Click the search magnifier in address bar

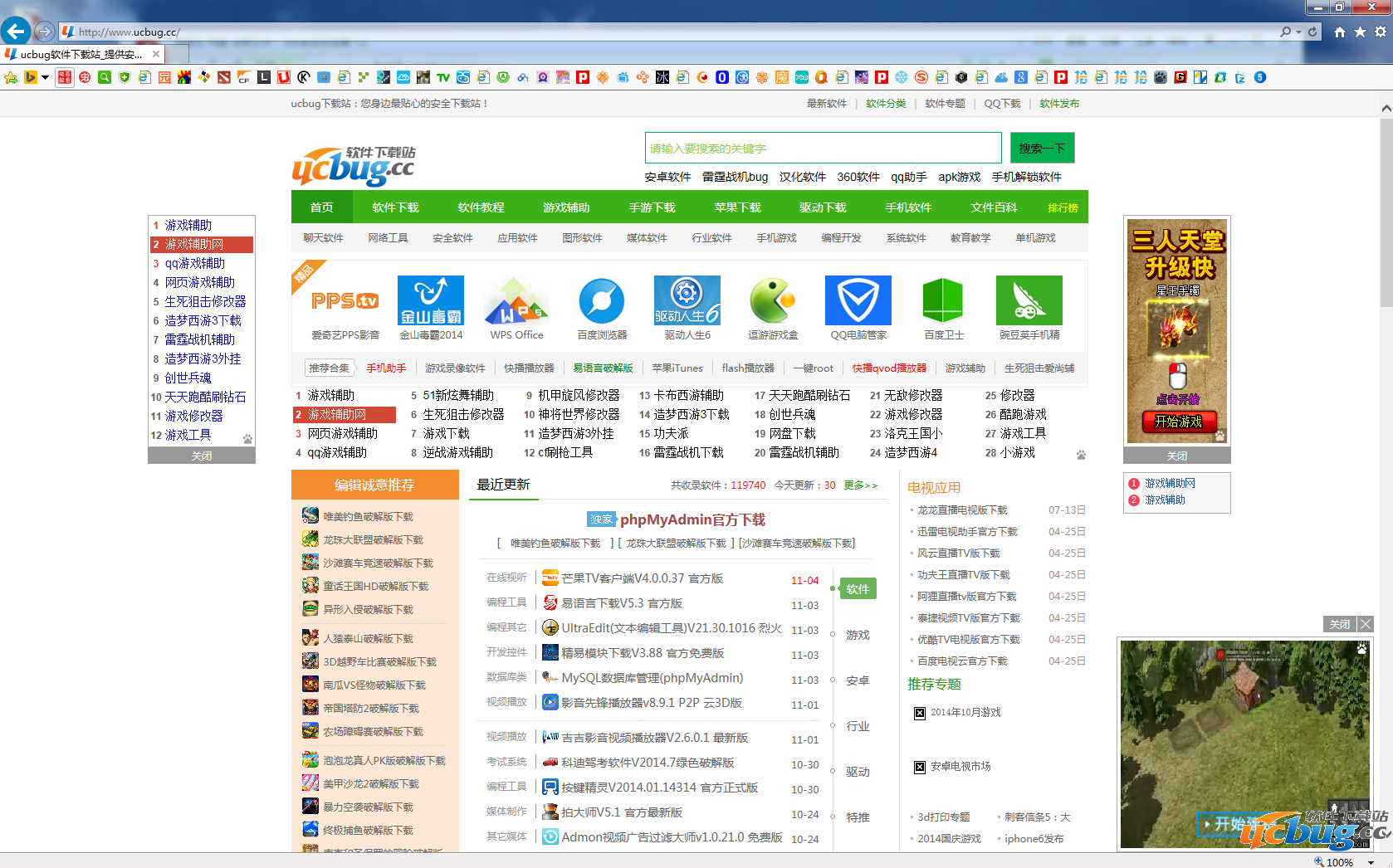1286,32
